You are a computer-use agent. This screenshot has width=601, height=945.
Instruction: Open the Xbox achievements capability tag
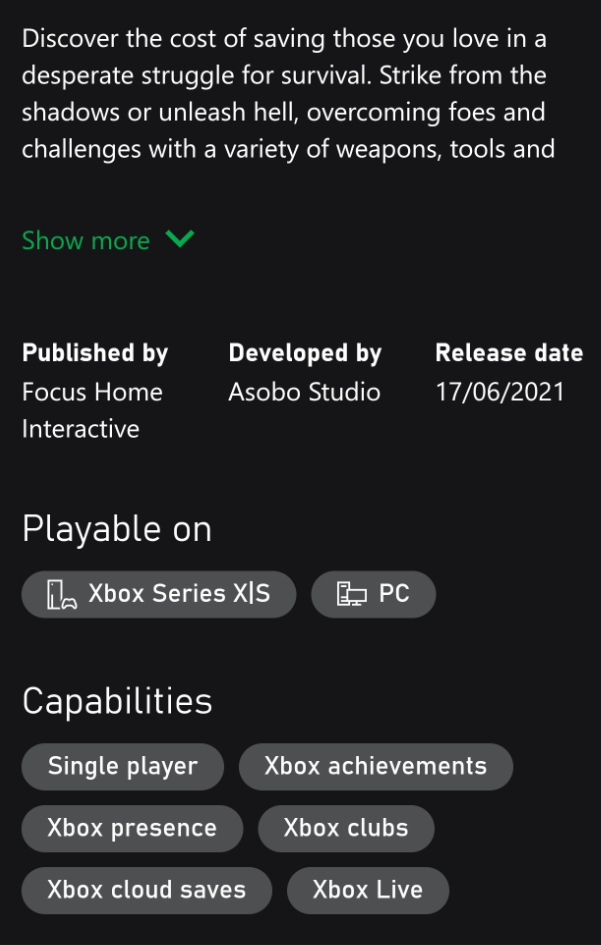tap(375, 766)
